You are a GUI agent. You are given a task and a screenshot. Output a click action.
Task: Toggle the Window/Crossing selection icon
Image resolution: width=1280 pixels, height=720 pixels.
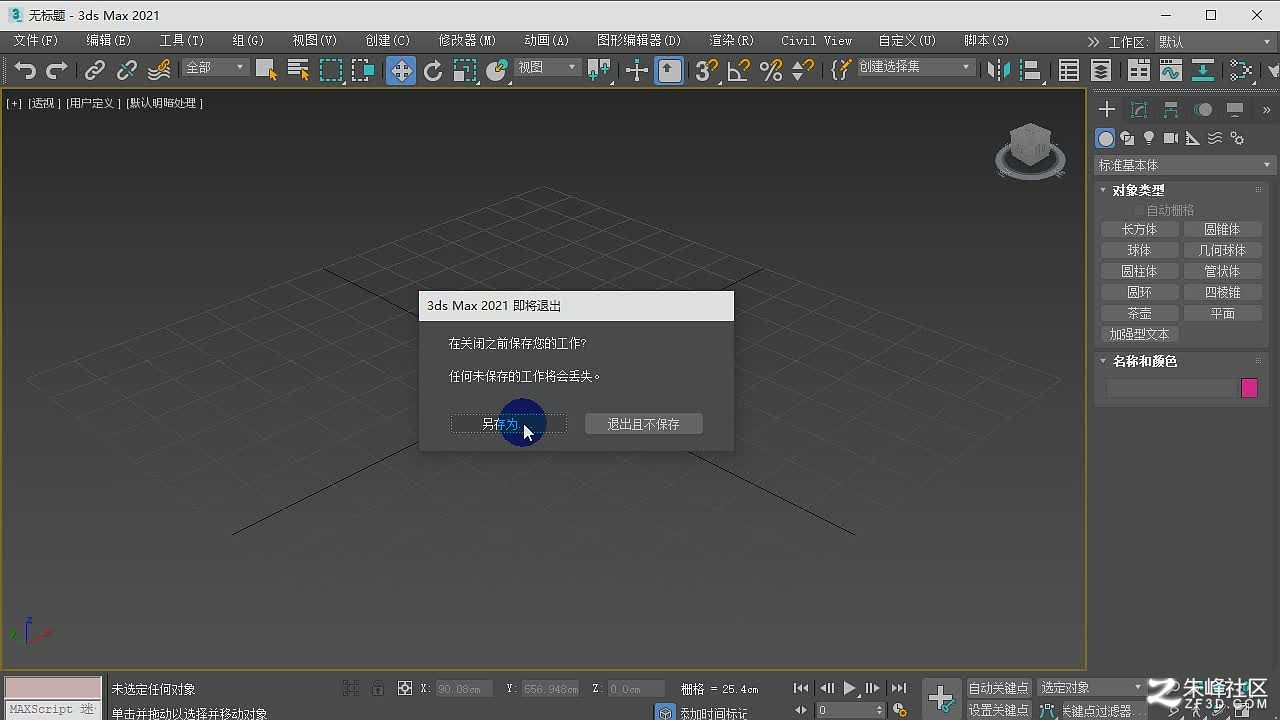(363, 70)
